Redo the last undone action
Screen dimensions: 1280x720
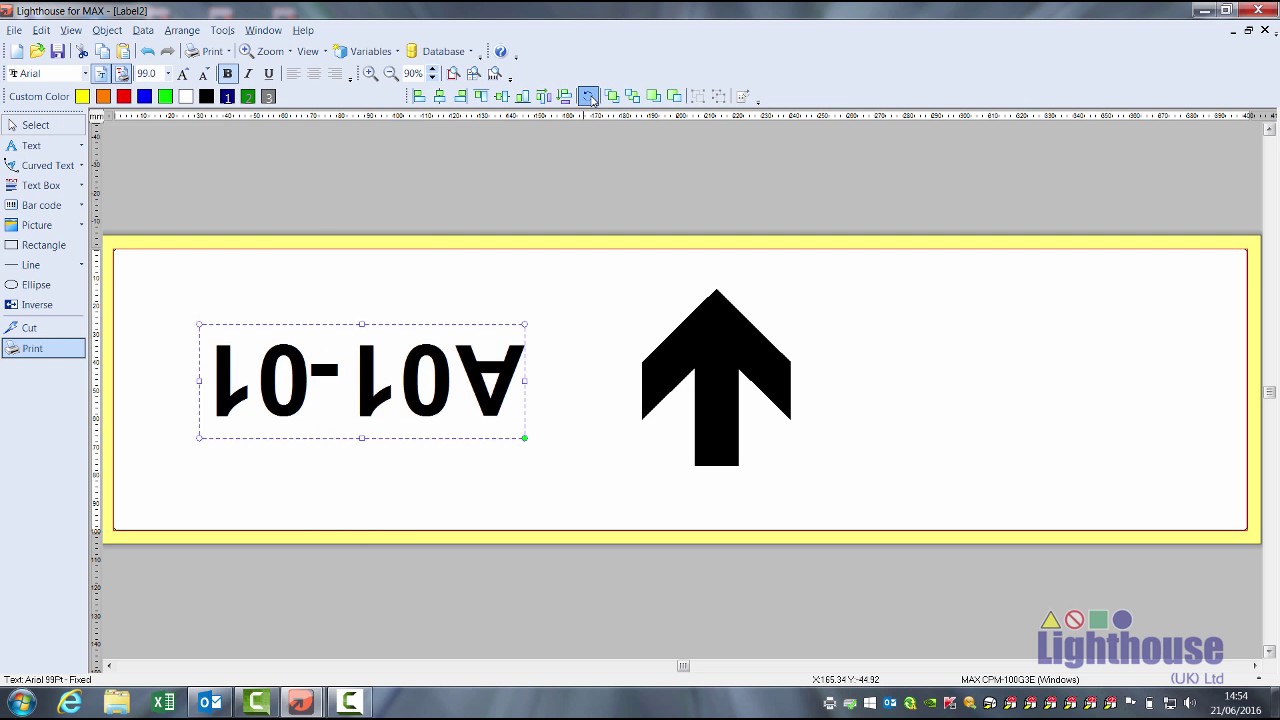(167, 51)
